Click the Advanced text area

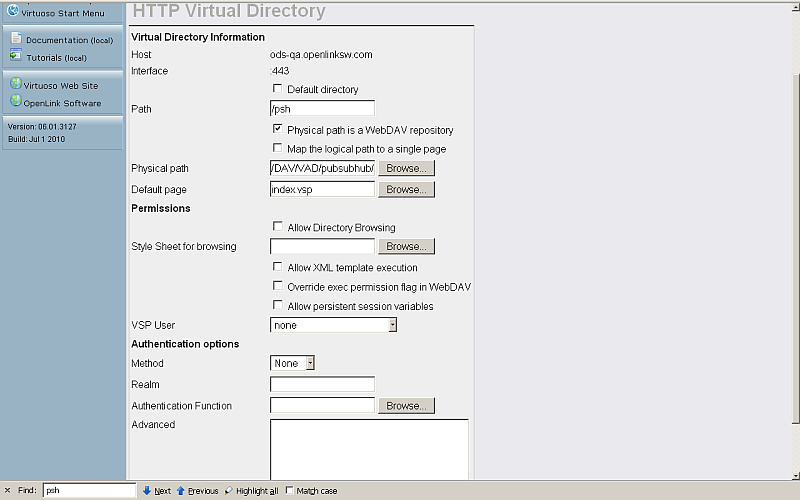pyautogui.click(x=368, y=449)
